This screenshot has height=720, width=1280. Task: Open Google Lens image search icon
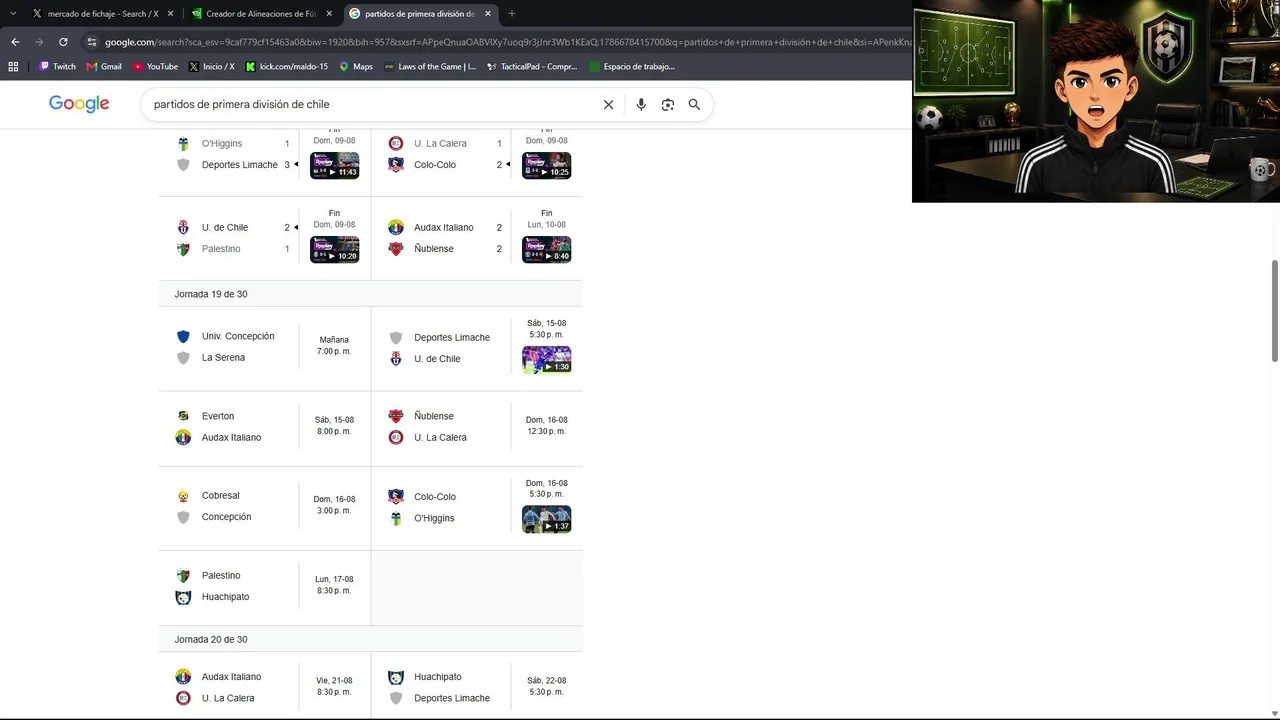668,104
